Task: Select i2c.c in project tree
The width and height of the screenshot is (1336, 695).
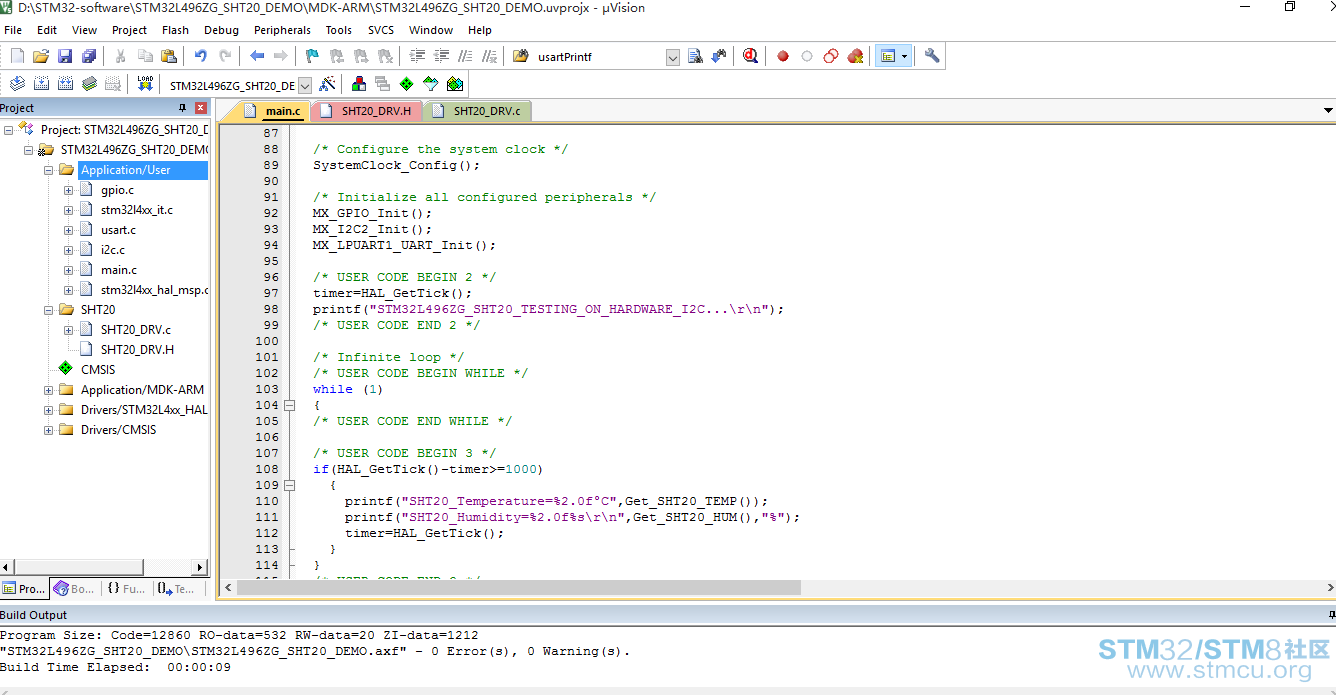Action: tap(113, 250)
